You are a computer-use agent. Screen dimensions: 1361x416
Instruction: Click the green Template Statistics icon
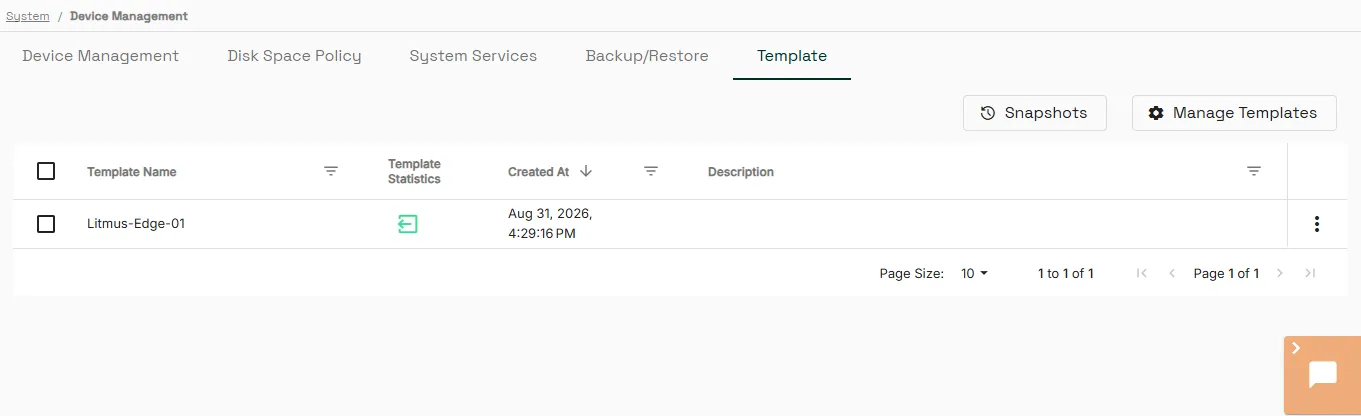pos(407,224)
